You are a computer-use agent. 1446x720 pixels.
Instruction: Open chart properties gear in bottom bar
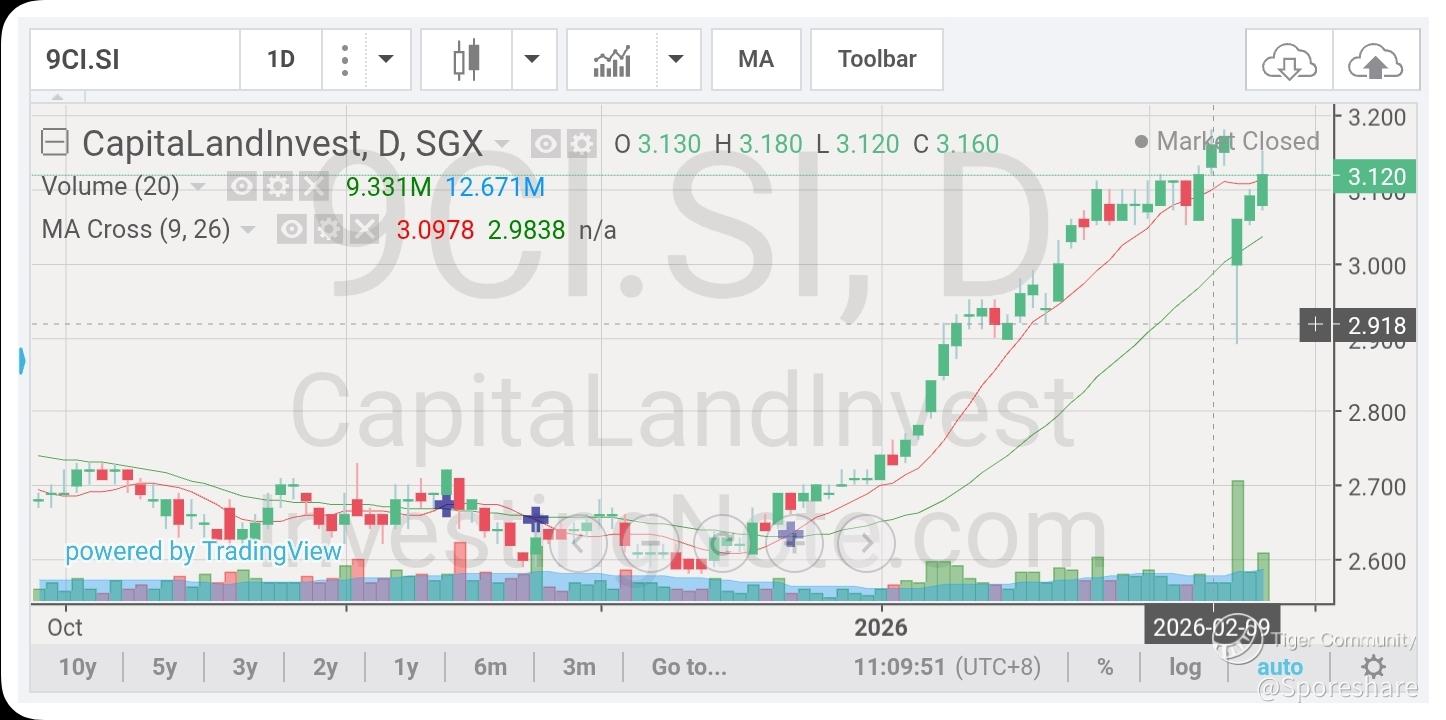pyautogui.click(x=1374, y=667)
